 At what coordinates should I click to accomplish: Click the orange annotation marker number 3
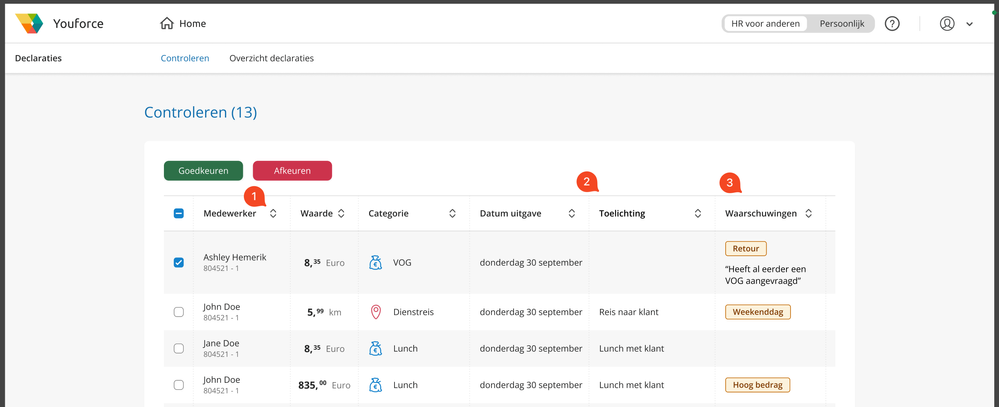click(x=730, y=183)
